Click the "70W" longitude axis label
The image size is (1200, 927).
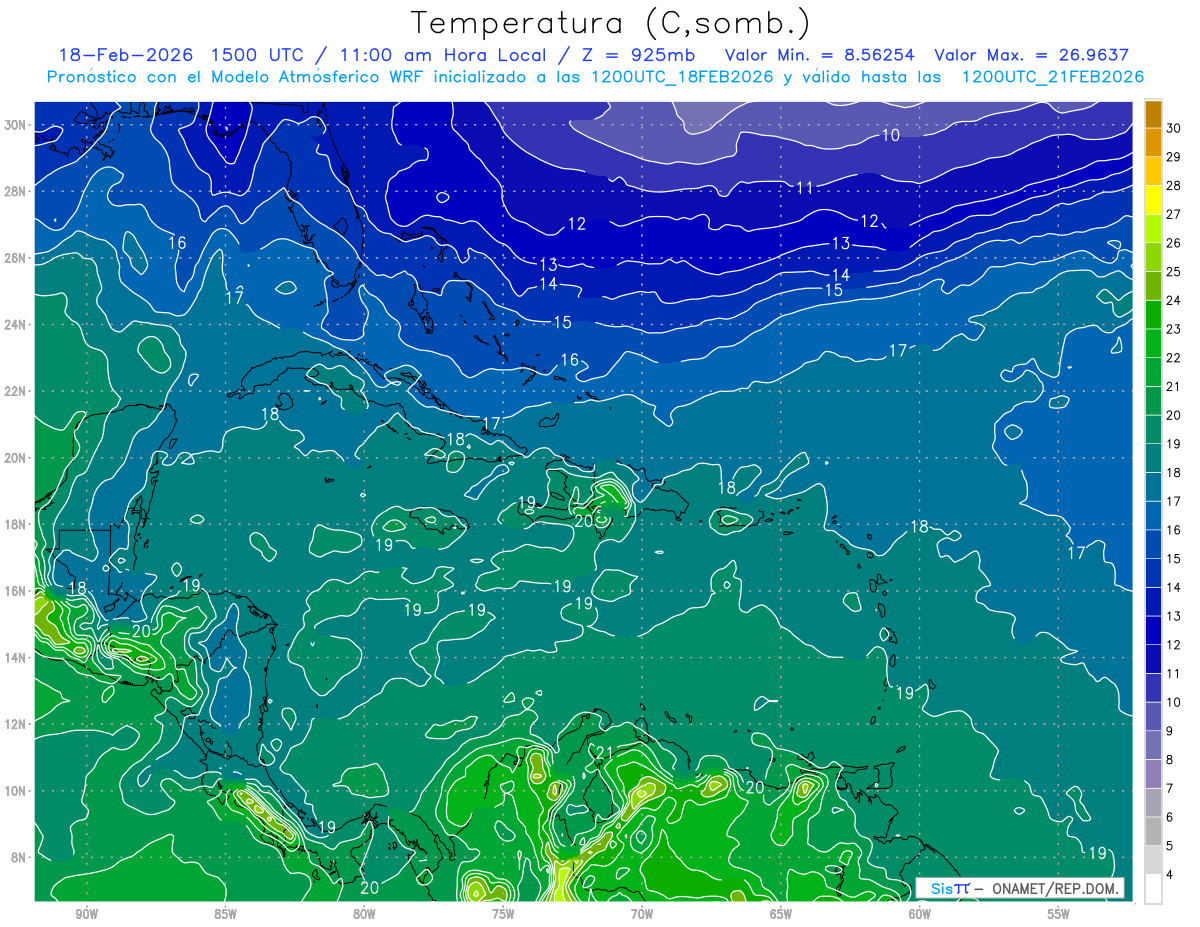[x=642, y=914]
